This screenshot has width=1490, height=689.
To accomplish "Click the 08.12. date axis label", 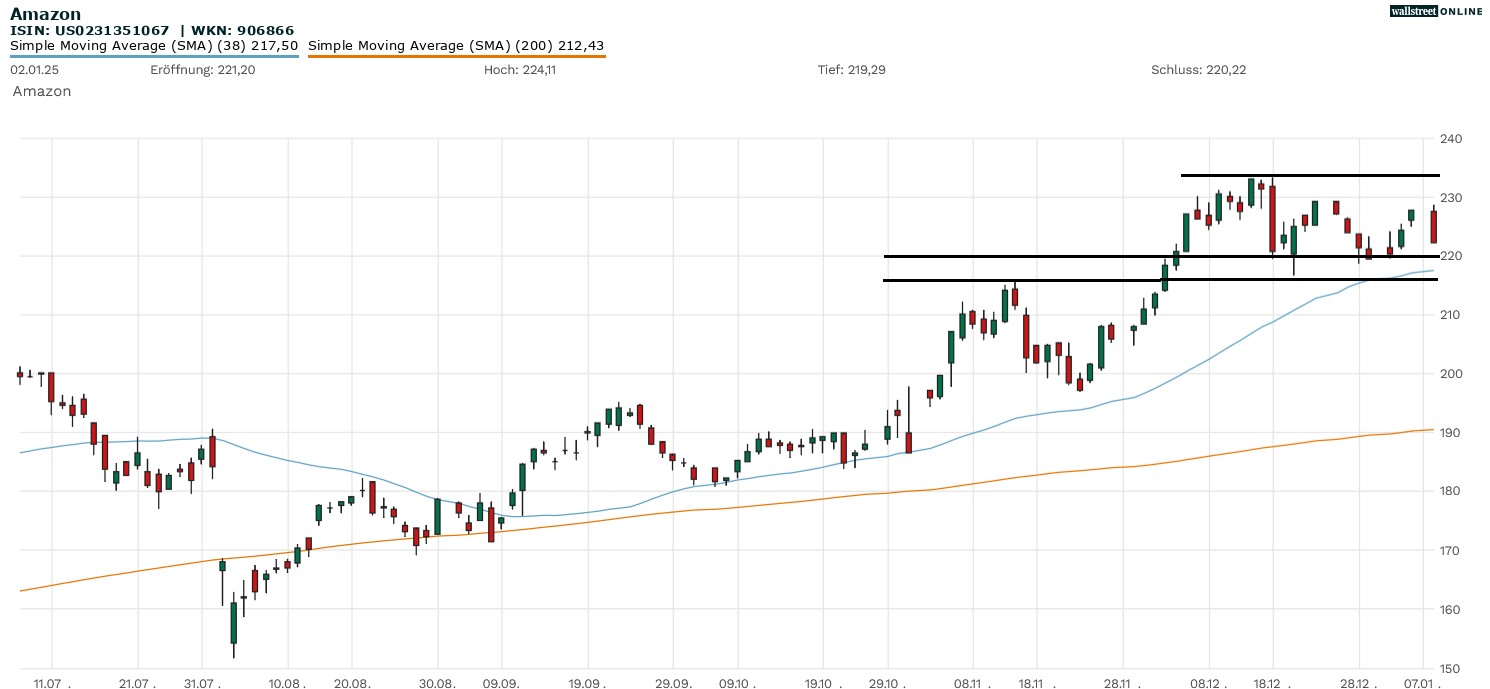I will tap(1209, 683).
